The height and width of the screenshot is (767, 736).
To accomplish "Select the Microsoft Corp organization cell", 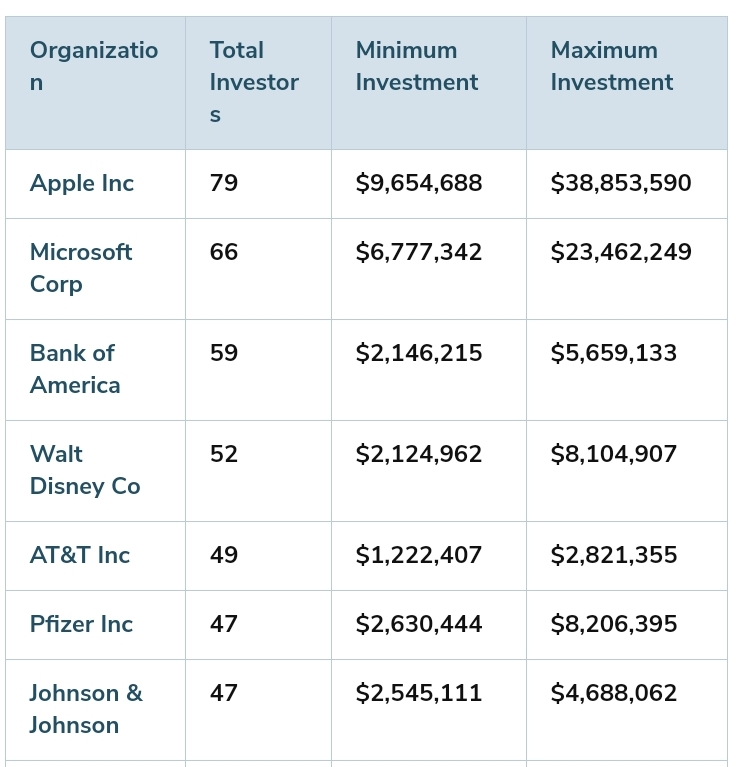I will 81,268.
